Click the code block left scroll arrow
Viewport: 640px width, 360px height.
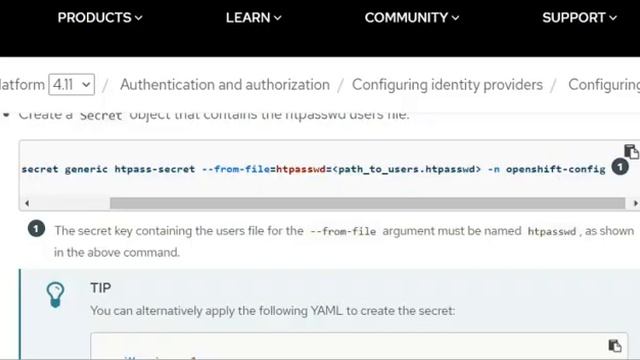pos(27,203)
